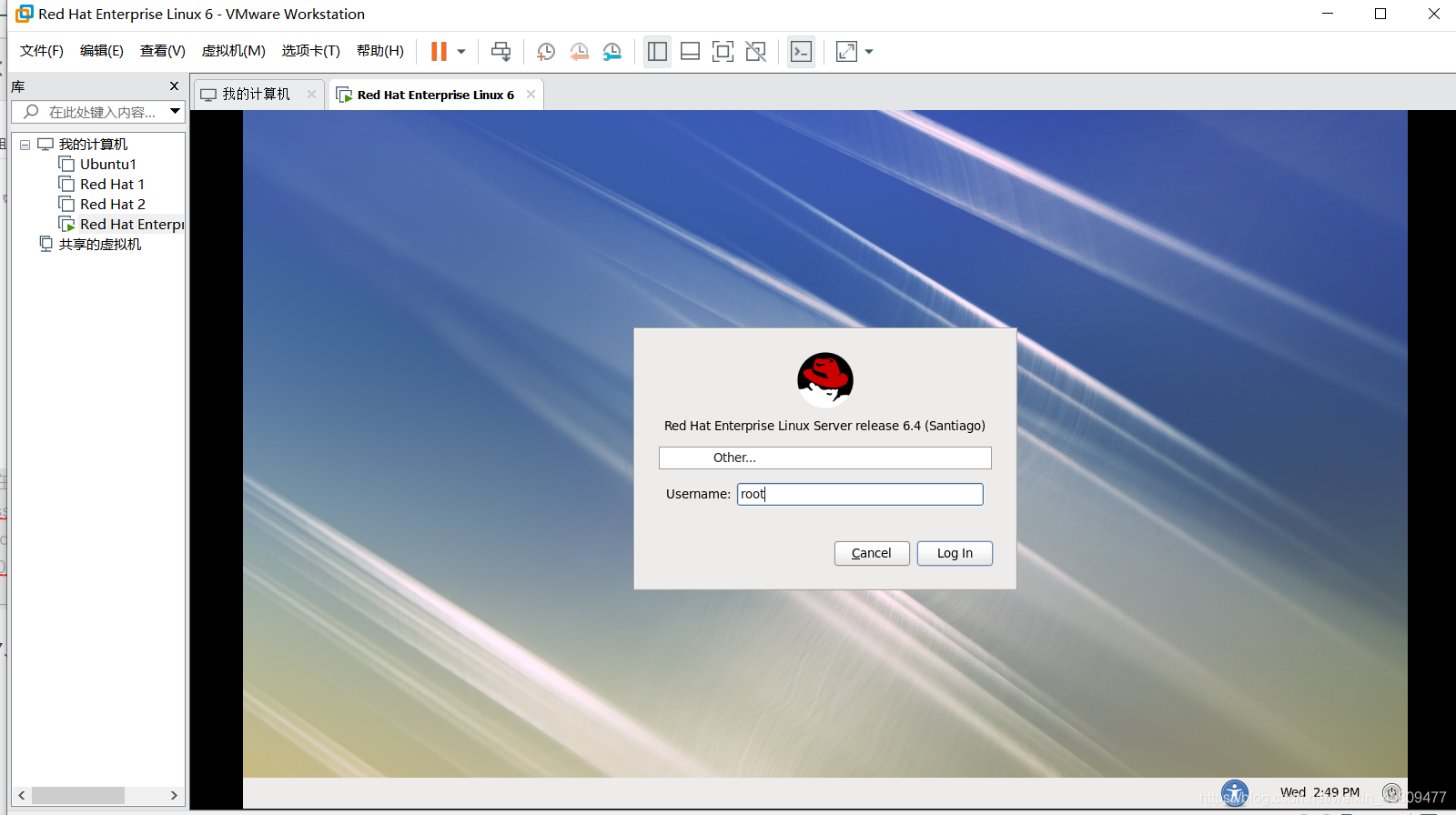Click the Cancel button
1456x815 pixels.
coord(872,553)
